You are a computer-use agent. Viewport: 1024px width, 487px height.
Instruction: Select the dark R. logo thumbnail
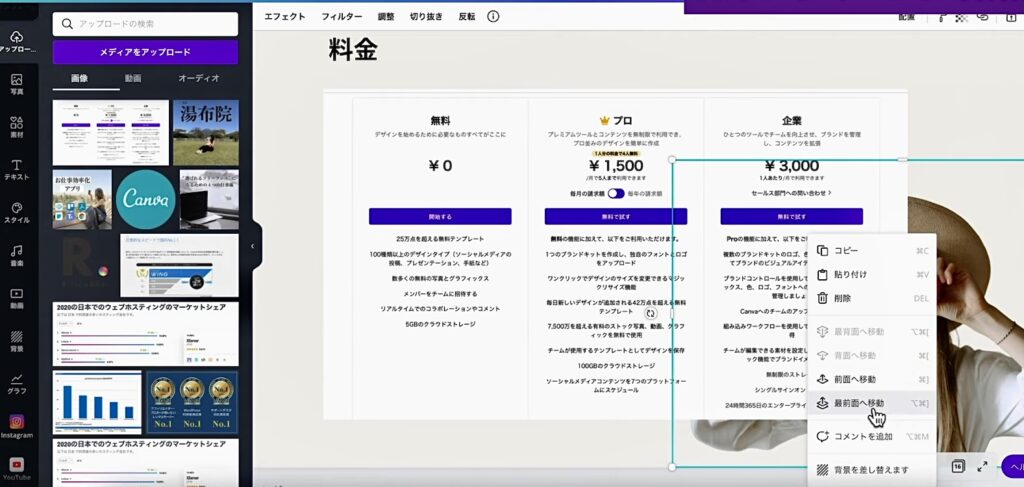85,265
